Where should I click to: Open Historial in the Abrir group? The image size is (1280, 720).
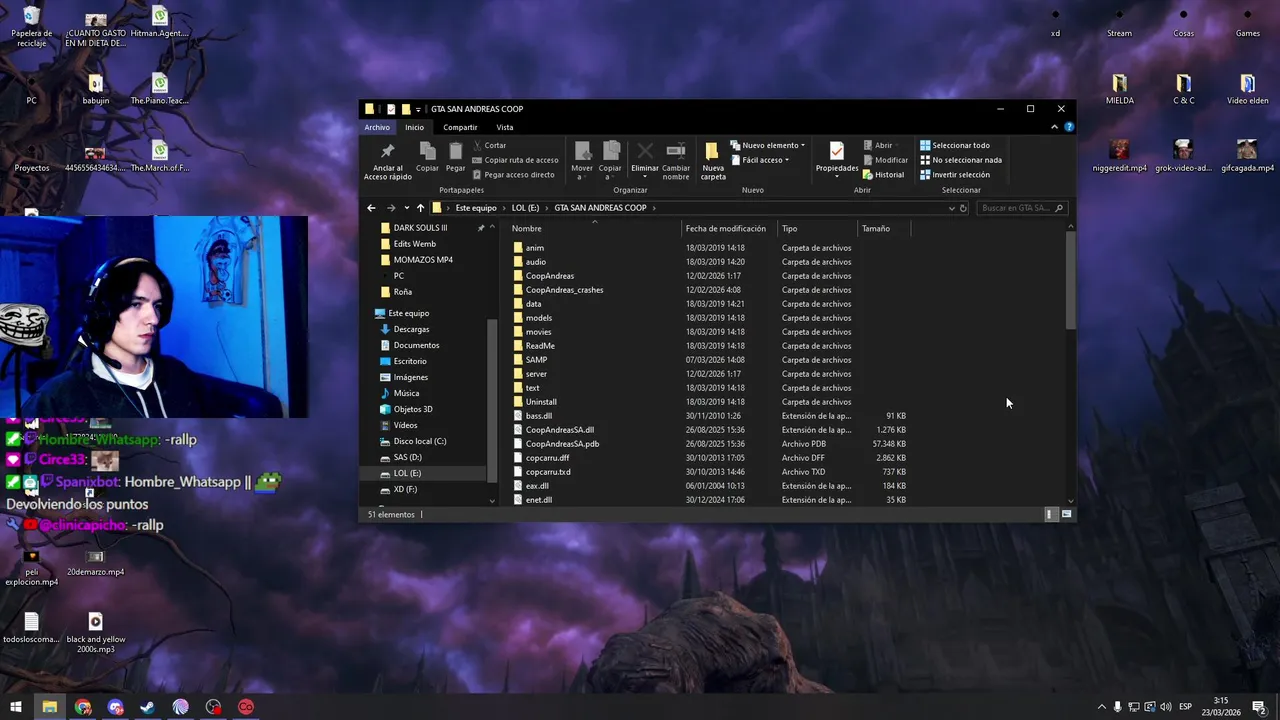(x=883, y=175)
